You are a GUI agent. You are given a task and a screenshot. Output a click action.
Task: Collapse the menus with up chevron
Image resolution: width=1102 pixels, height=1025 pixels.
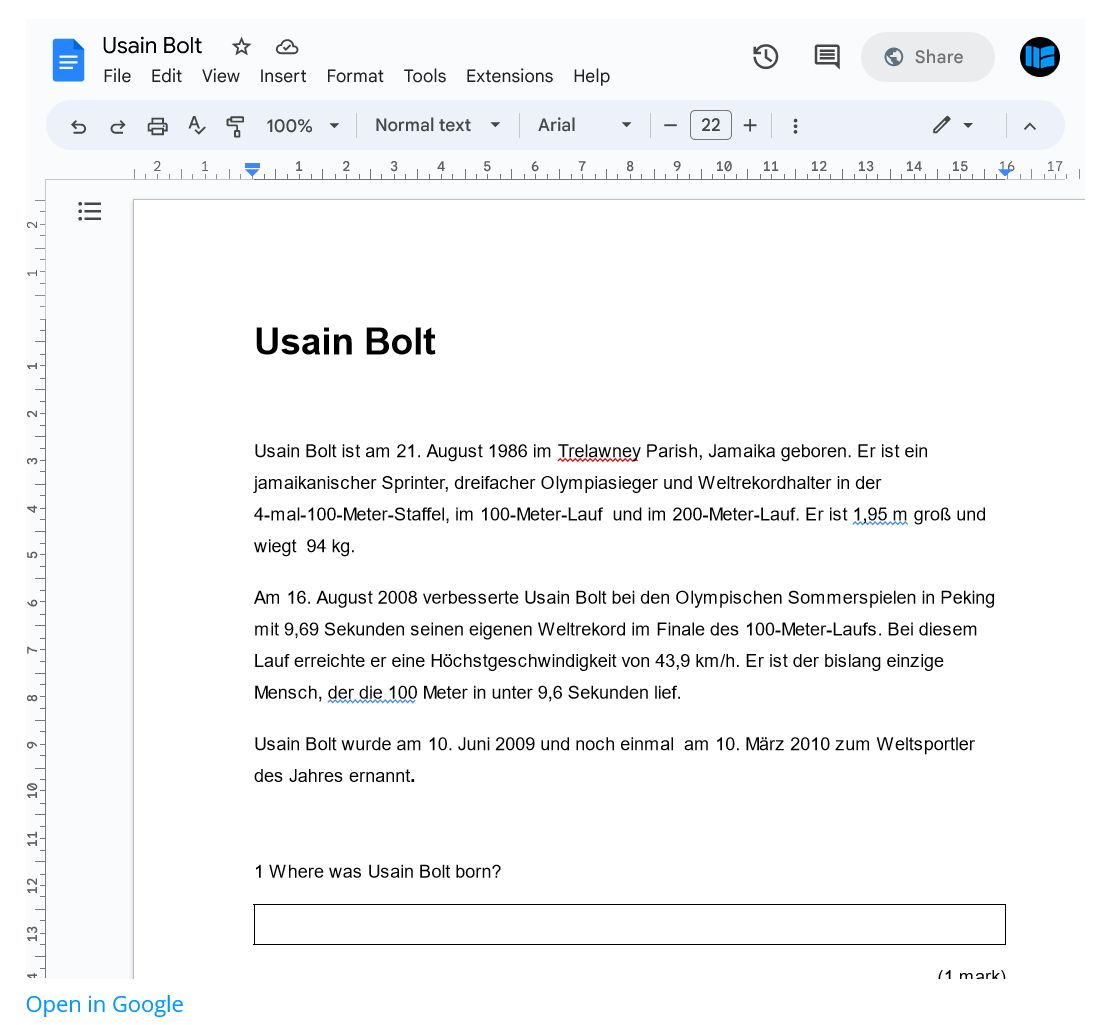[1029, 126]
